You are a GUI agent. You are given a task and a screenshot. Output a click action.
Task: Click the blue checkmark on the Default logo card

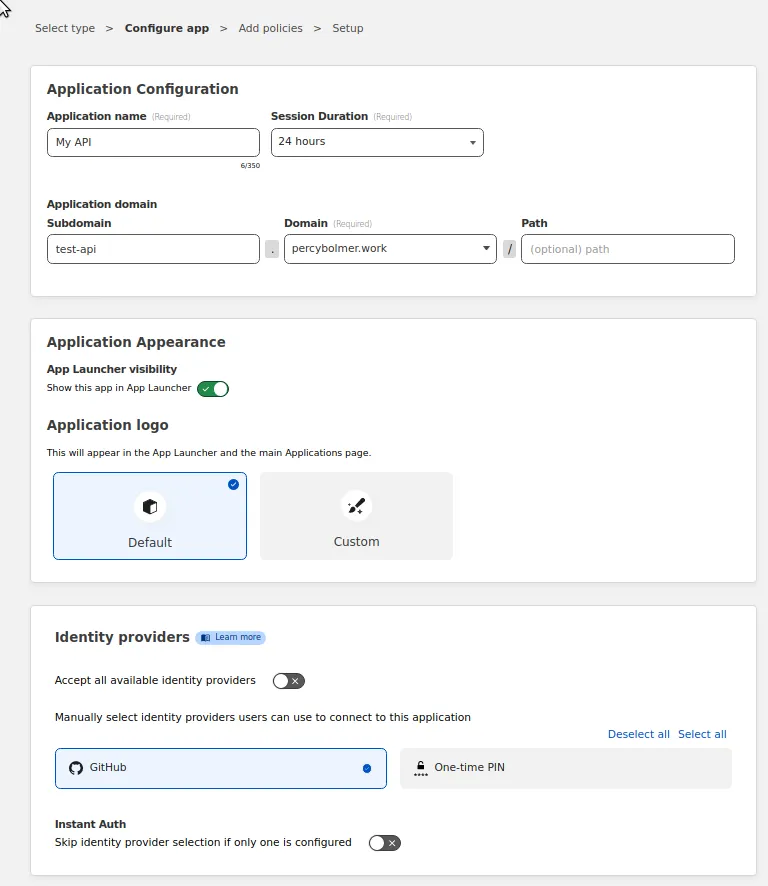click(x=233, y=484)
